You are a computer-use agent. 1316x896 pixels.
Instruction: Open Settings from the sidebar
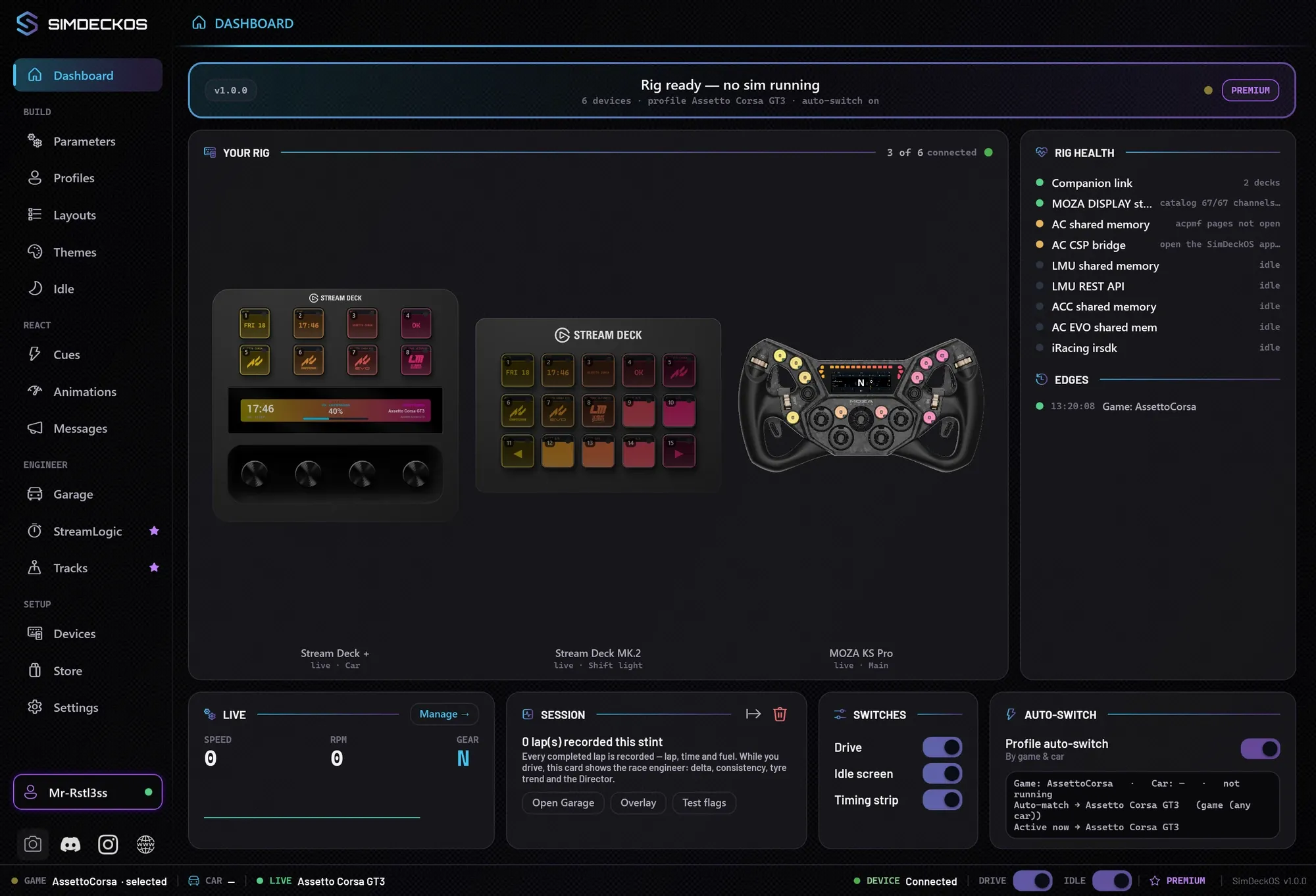(x=88, y=707)
